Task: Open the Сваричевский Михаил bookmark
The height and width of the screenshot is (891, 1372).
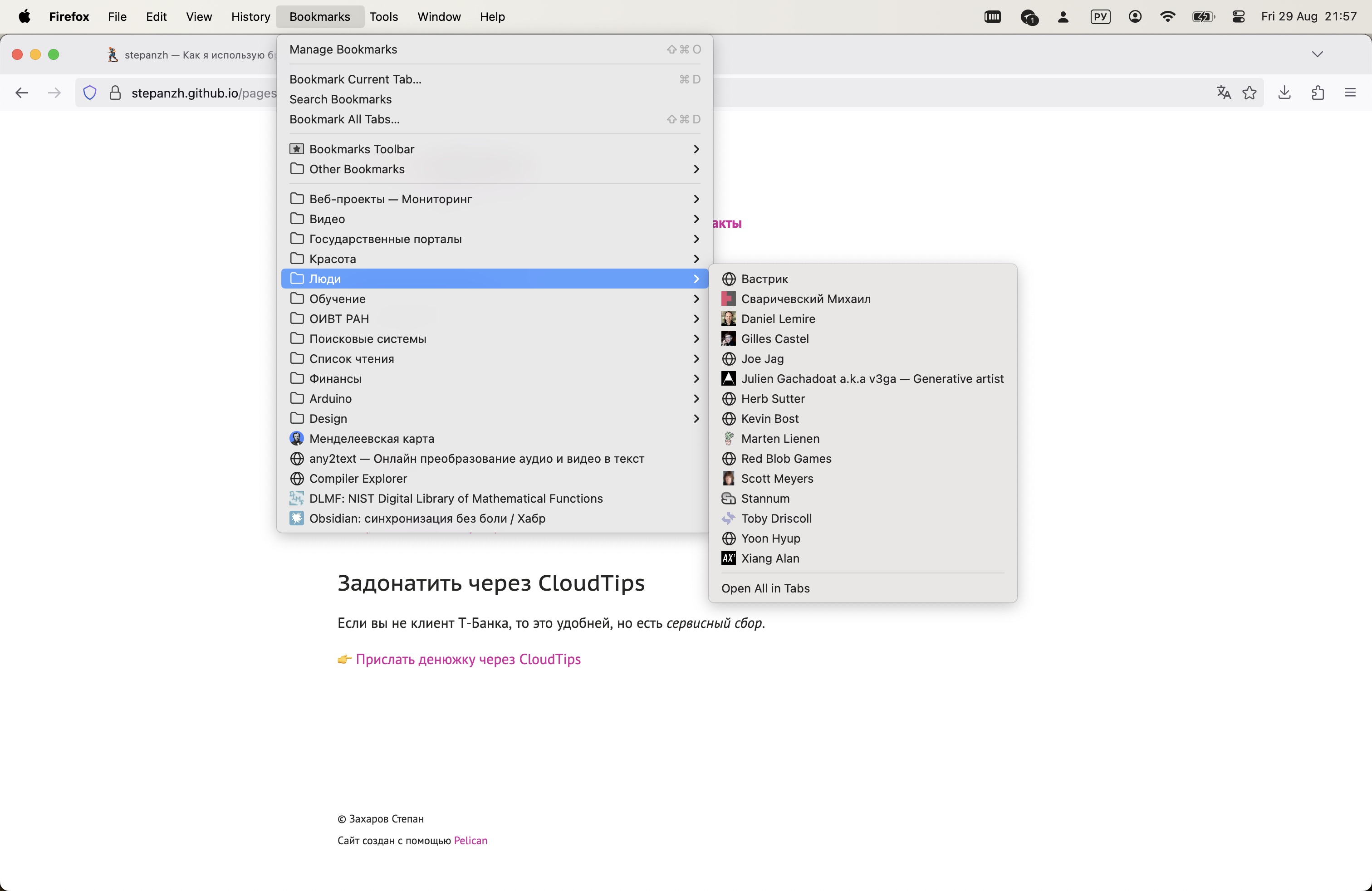Action: tap(862, 299)
